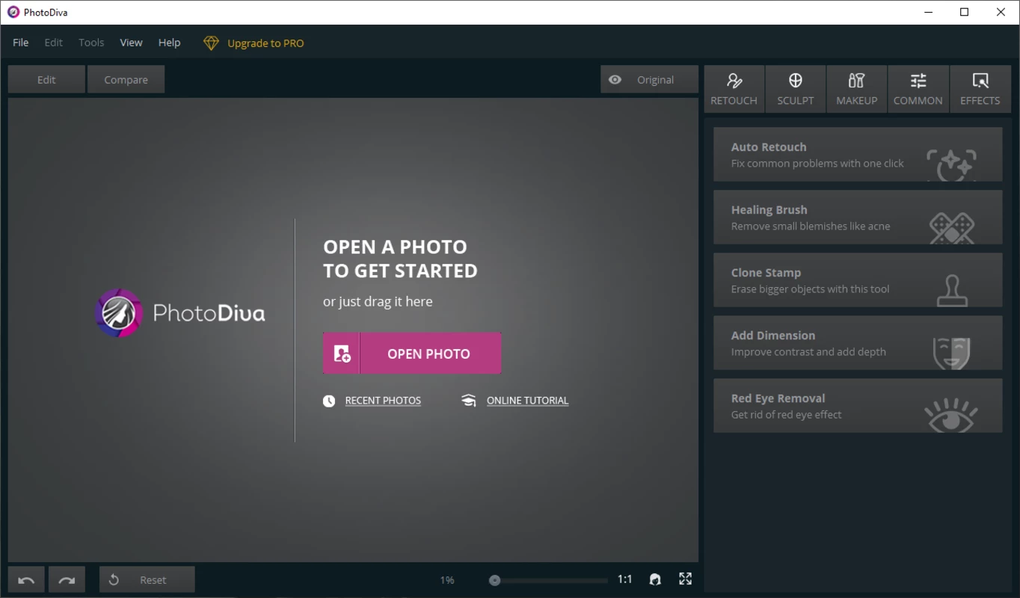Click the fullscreen expand icon
Image resolution: width=1020 pixels, height=598 pixels.
pyautogui.click(x=685, y=579)
